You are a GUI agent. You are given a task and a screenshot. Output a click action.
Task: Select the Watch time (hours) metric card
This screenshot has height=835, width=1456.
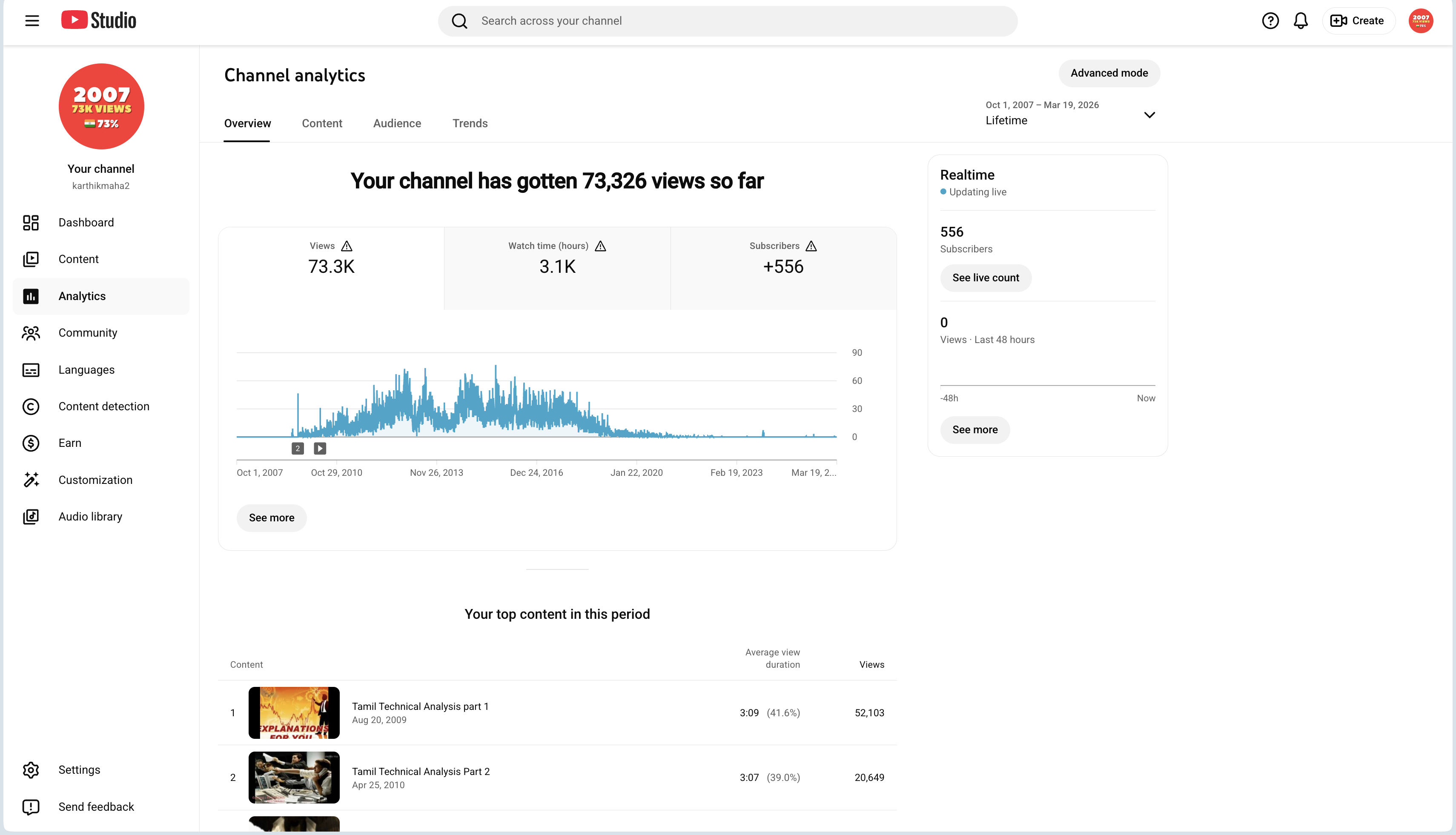click(557, 269)
